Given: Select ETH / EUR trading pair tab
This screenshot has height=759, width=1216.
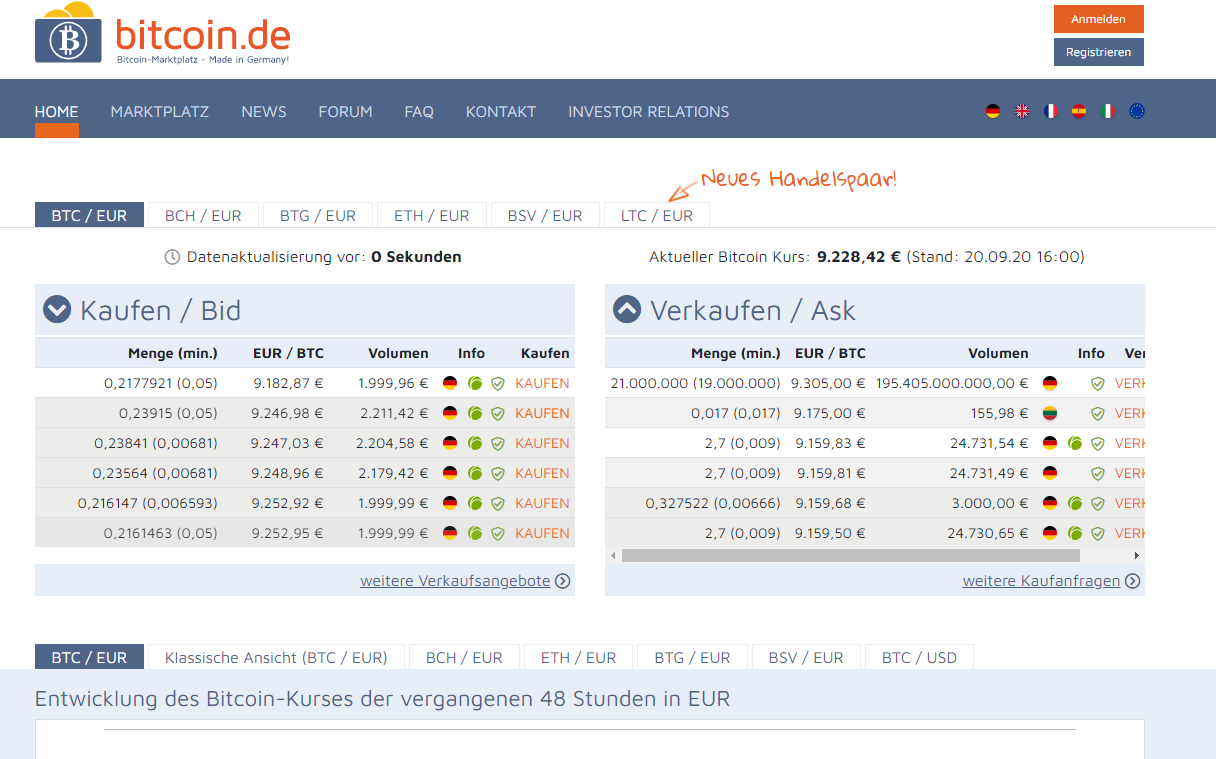Looking at the screenshot, I should coord(432,215).
